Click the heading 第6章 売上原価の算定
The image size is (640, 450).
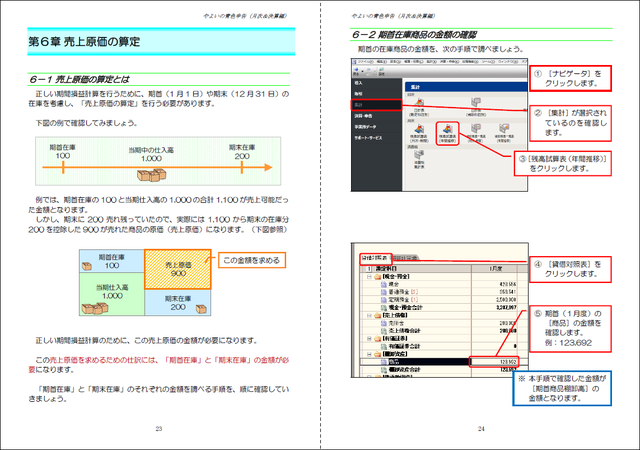point(84,42)
